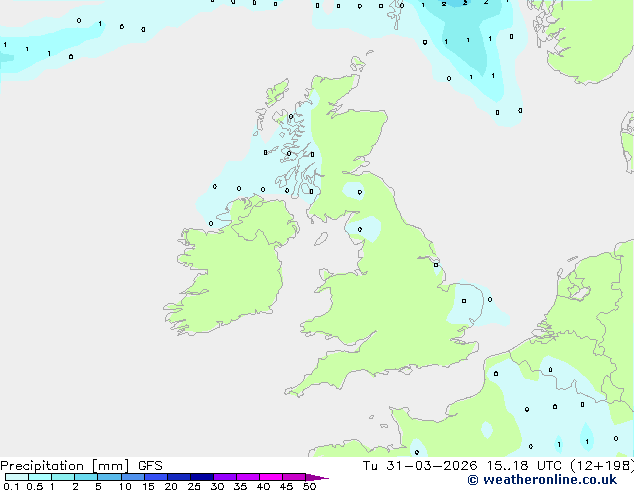This screenshot has height=490, width=634.
Task: Click the 'Precipitation [mm]' title text
Action: [x=65, y=466]
